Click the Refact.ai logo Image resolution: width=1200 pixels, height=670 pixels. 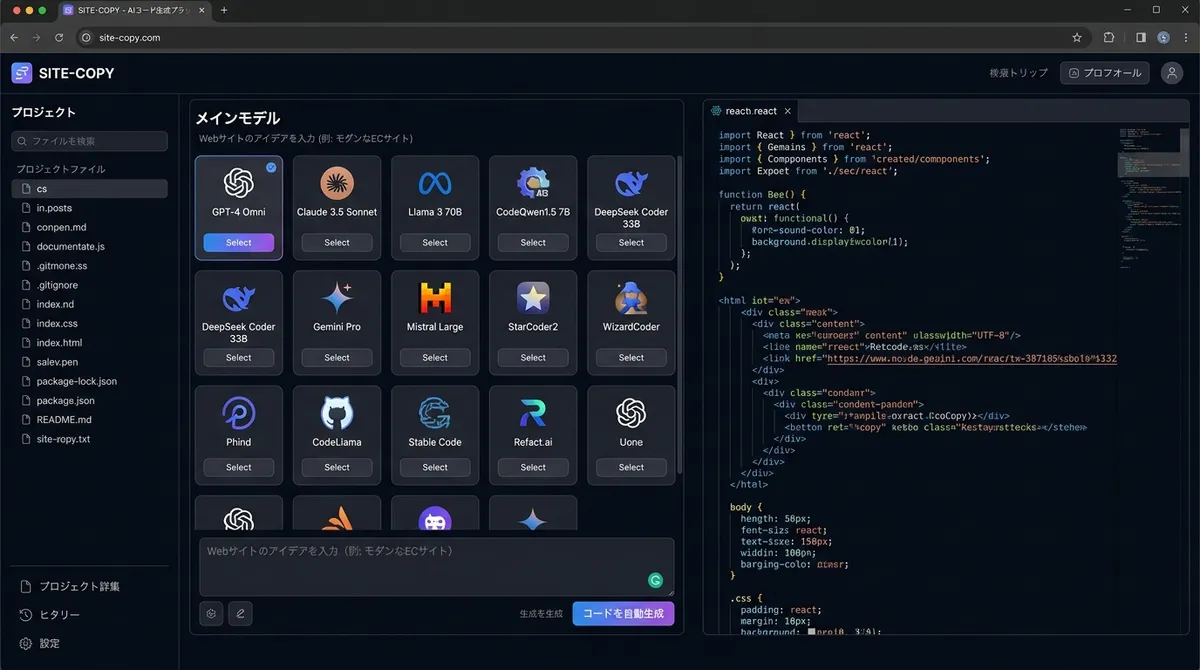533,413
